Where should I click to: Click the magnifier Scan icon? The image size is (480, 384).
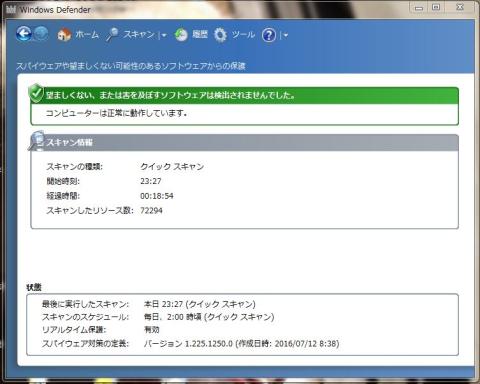[112, 34]
